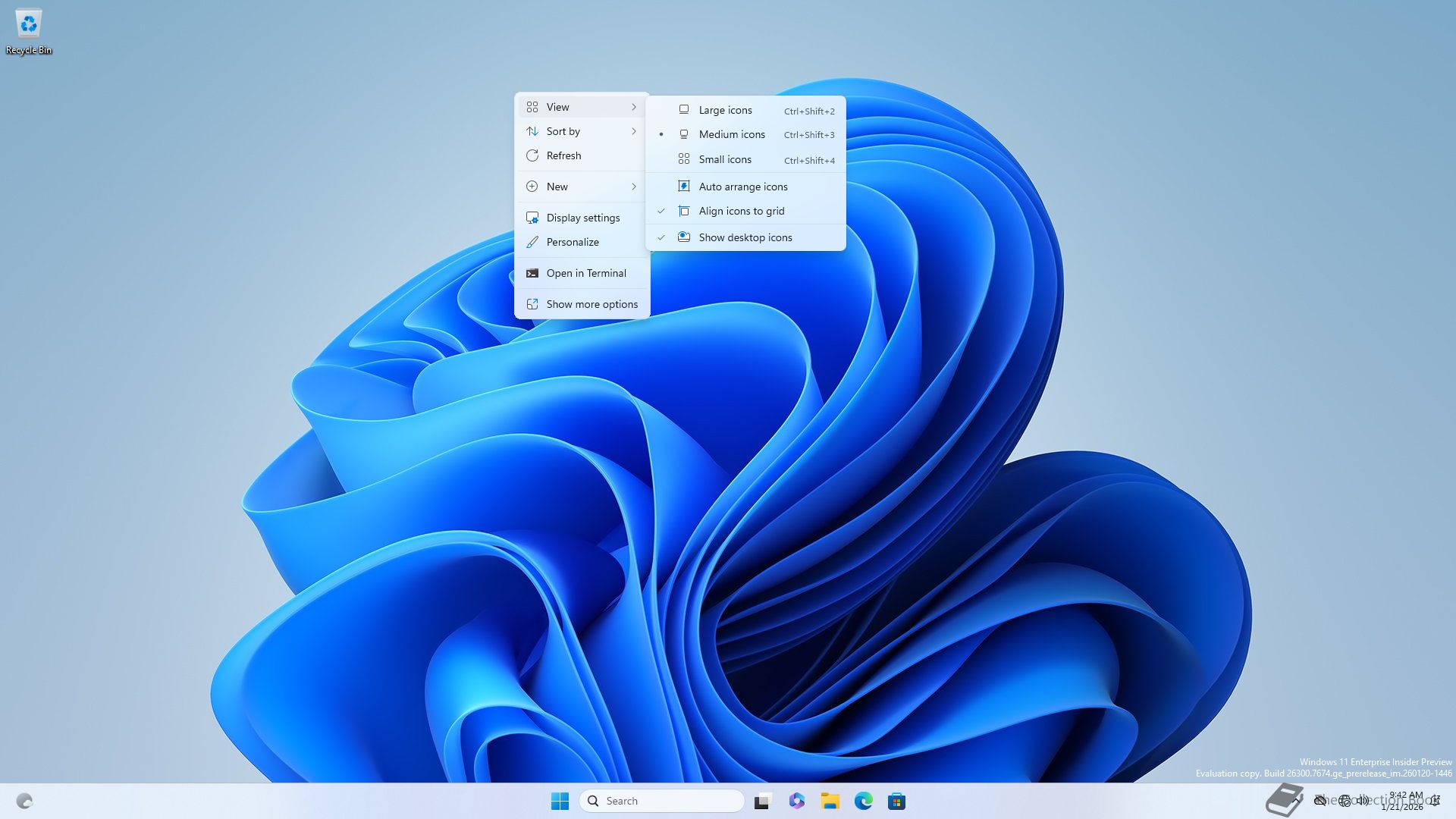The height and width of the screenshot is (819, 1456).
Task: Open Copilot from the taskbar
Action: point(796,801)
